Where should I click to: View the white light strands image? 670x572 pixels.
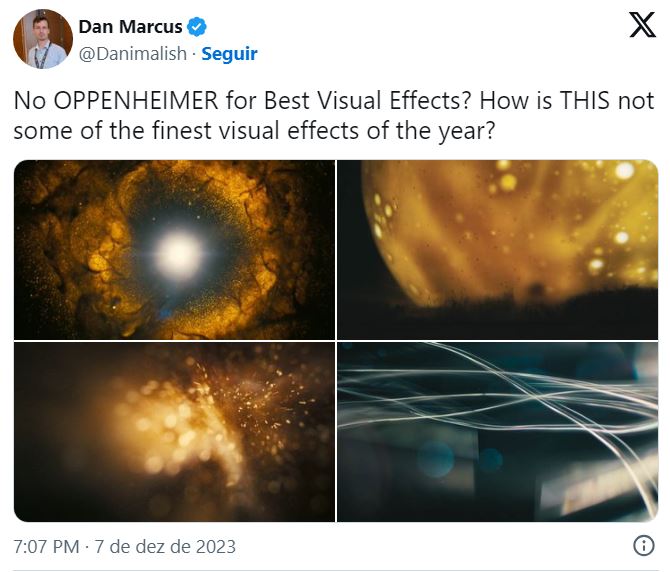coord(498,432)
